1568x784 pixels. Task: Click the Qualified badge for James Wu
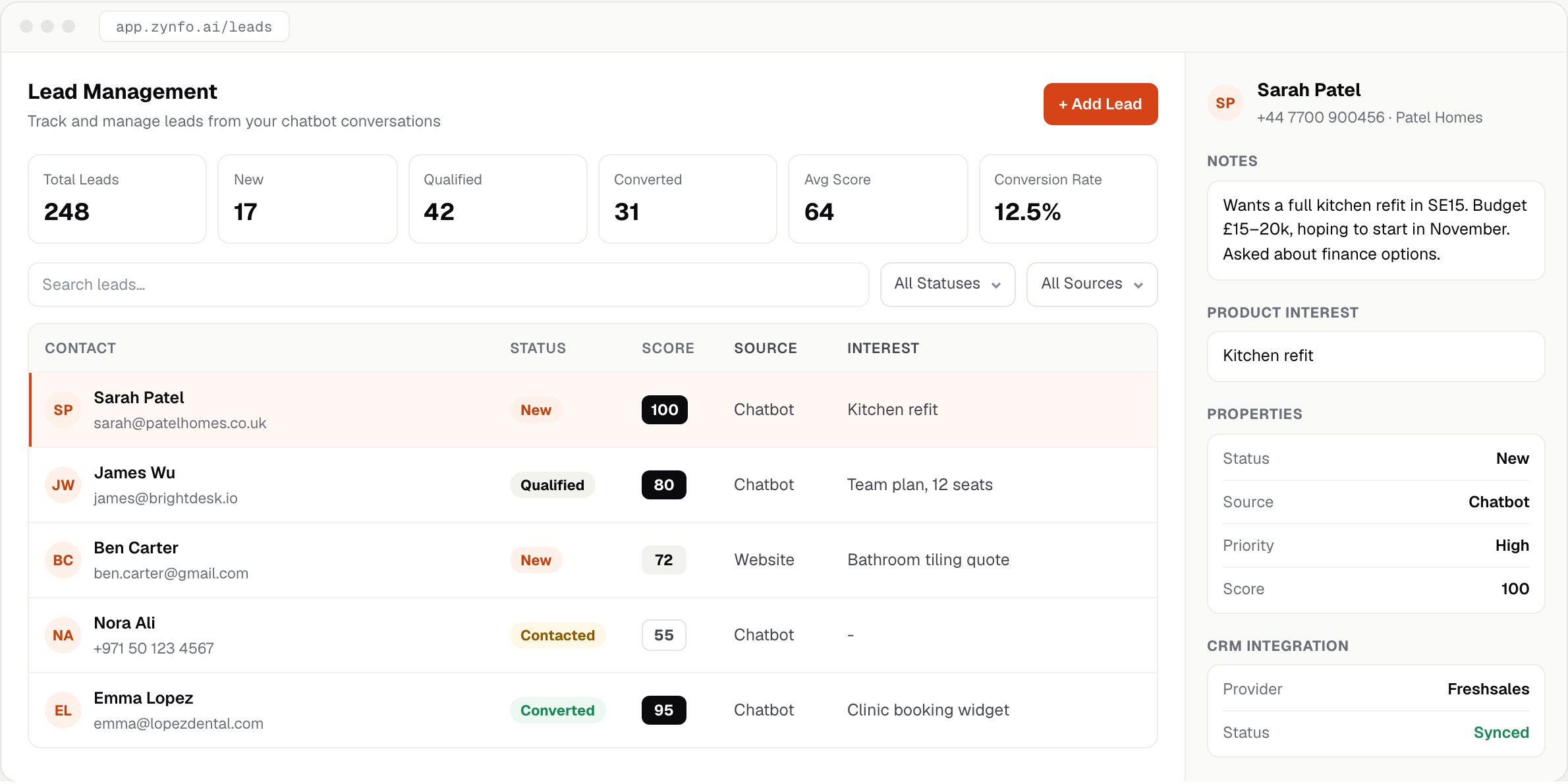(x=552, y=485)
